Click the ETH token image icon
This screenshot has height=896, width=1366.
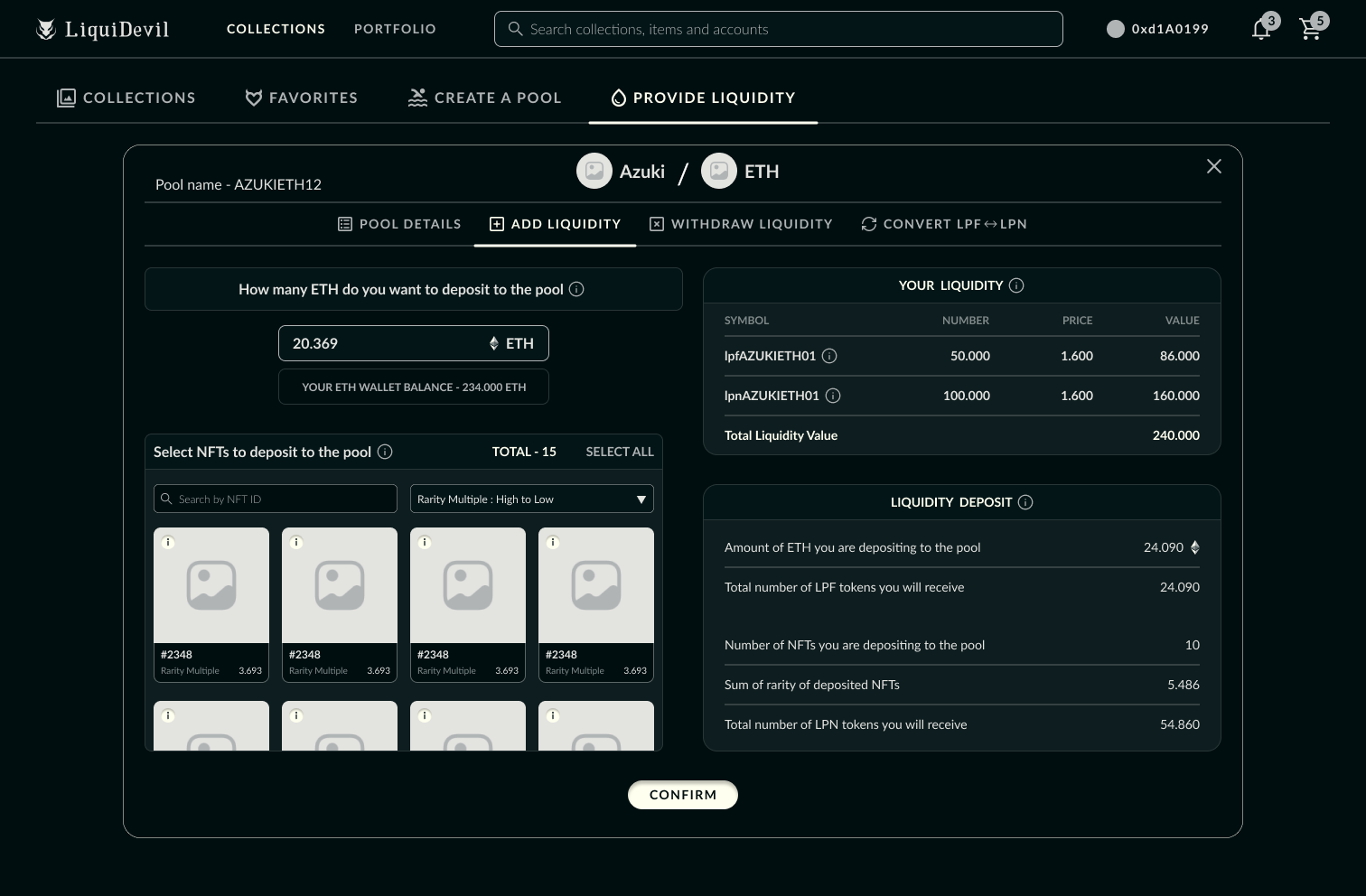click(x=719, y=171)
